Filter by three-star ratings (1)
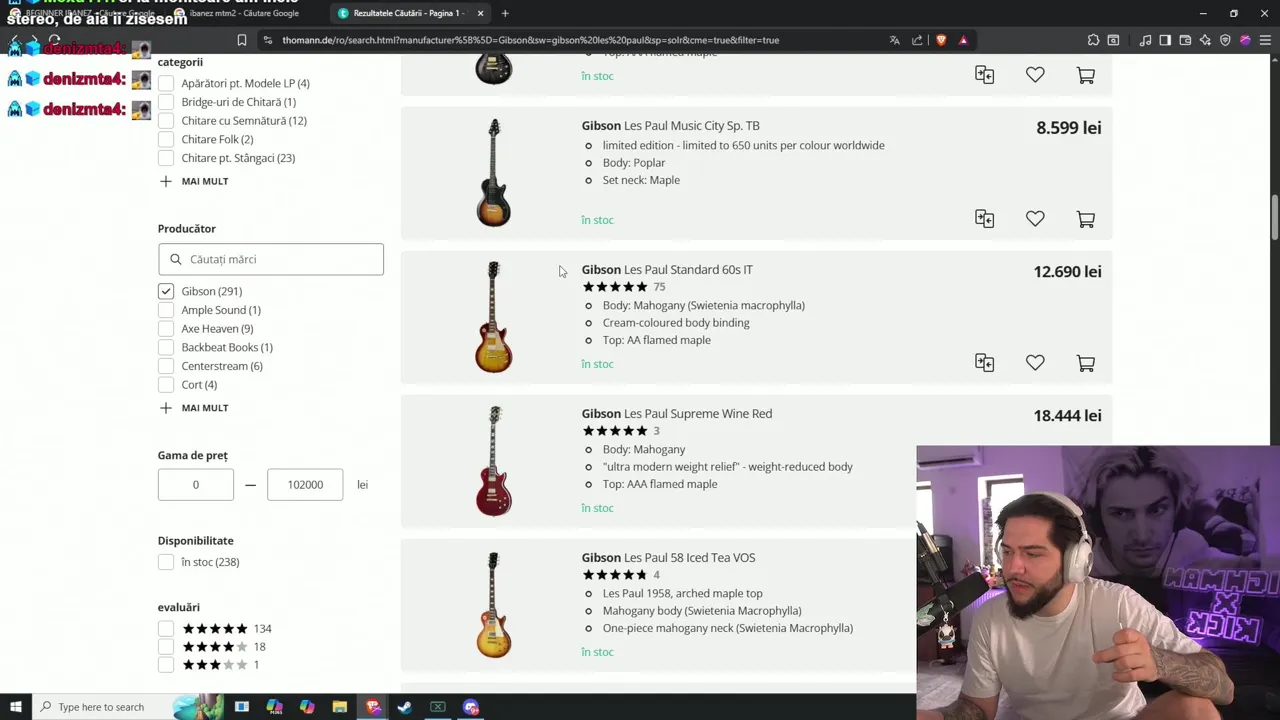Screen dimensions: 1280x720 pyautogui.click(x=166, y=665)
